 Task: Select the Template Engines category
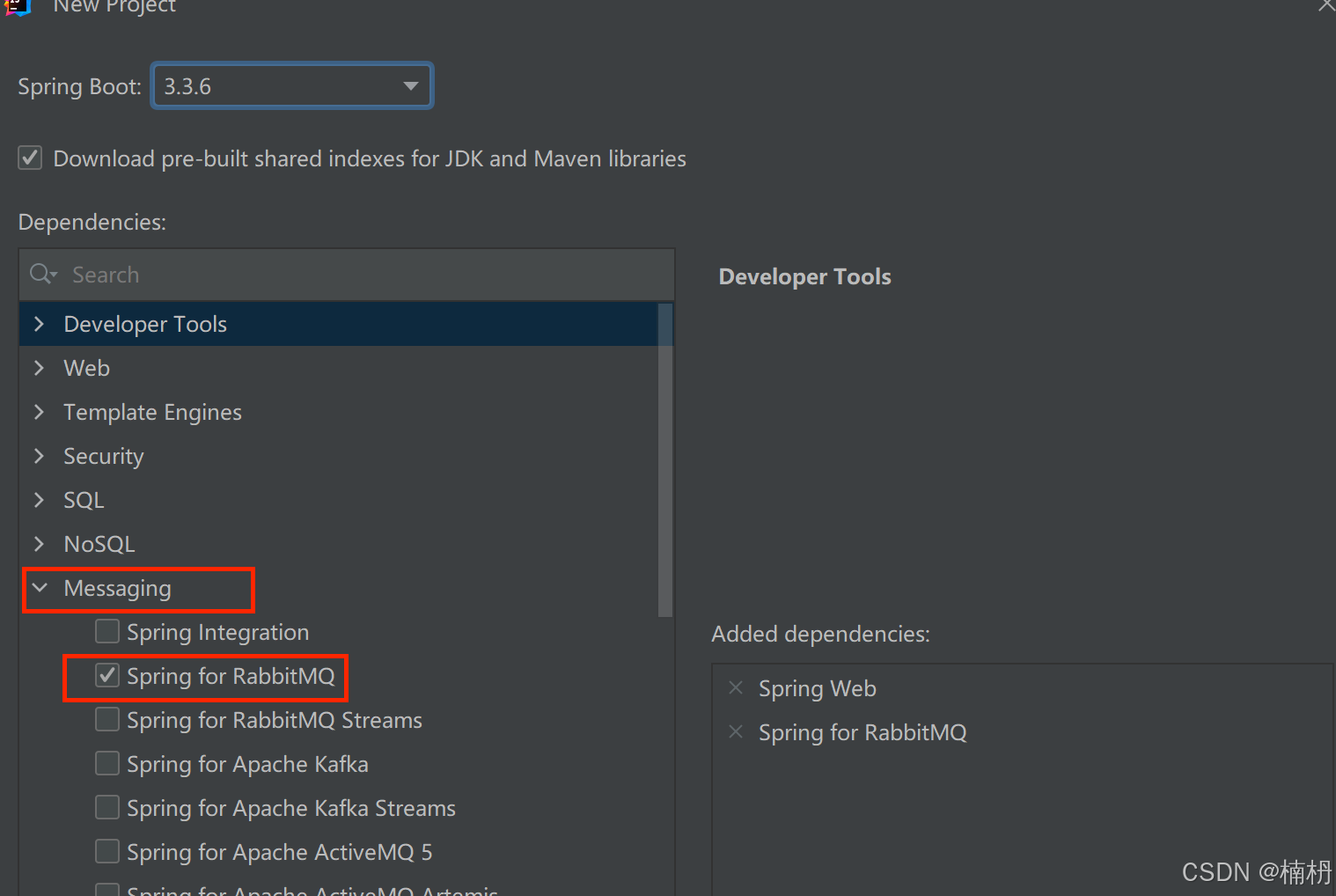click(151, 412)
